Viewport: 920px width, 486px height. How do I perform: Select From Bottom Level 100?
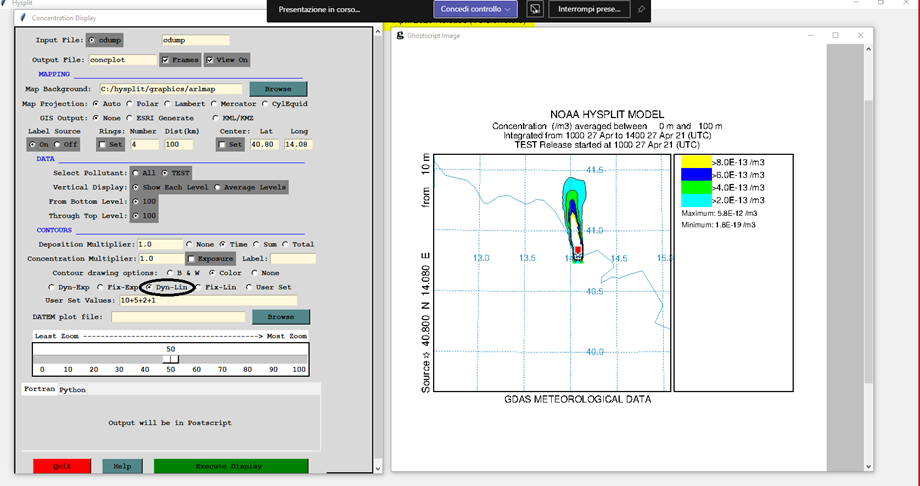pos(136,201)
